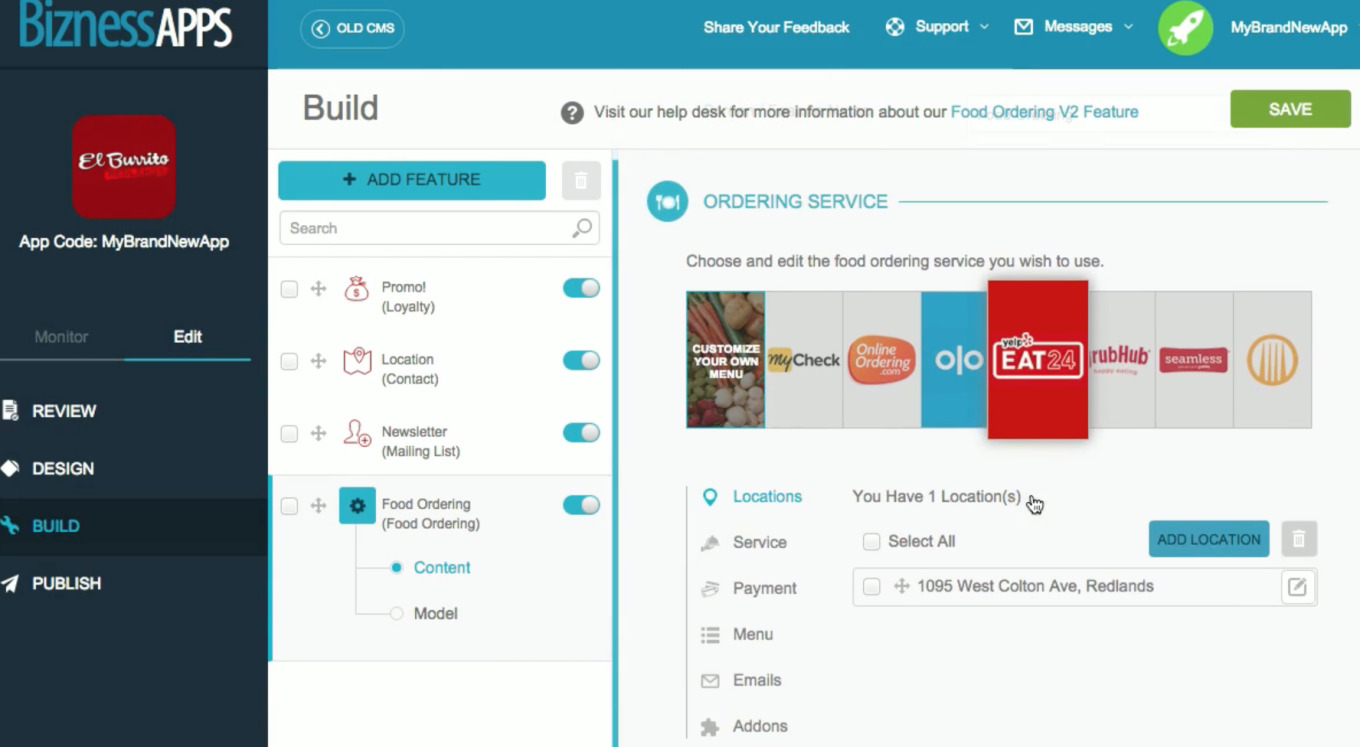This screenshot has width=1360, height=747.
Task: Click the move handle for Food Ordering
Action: point(318,506)
